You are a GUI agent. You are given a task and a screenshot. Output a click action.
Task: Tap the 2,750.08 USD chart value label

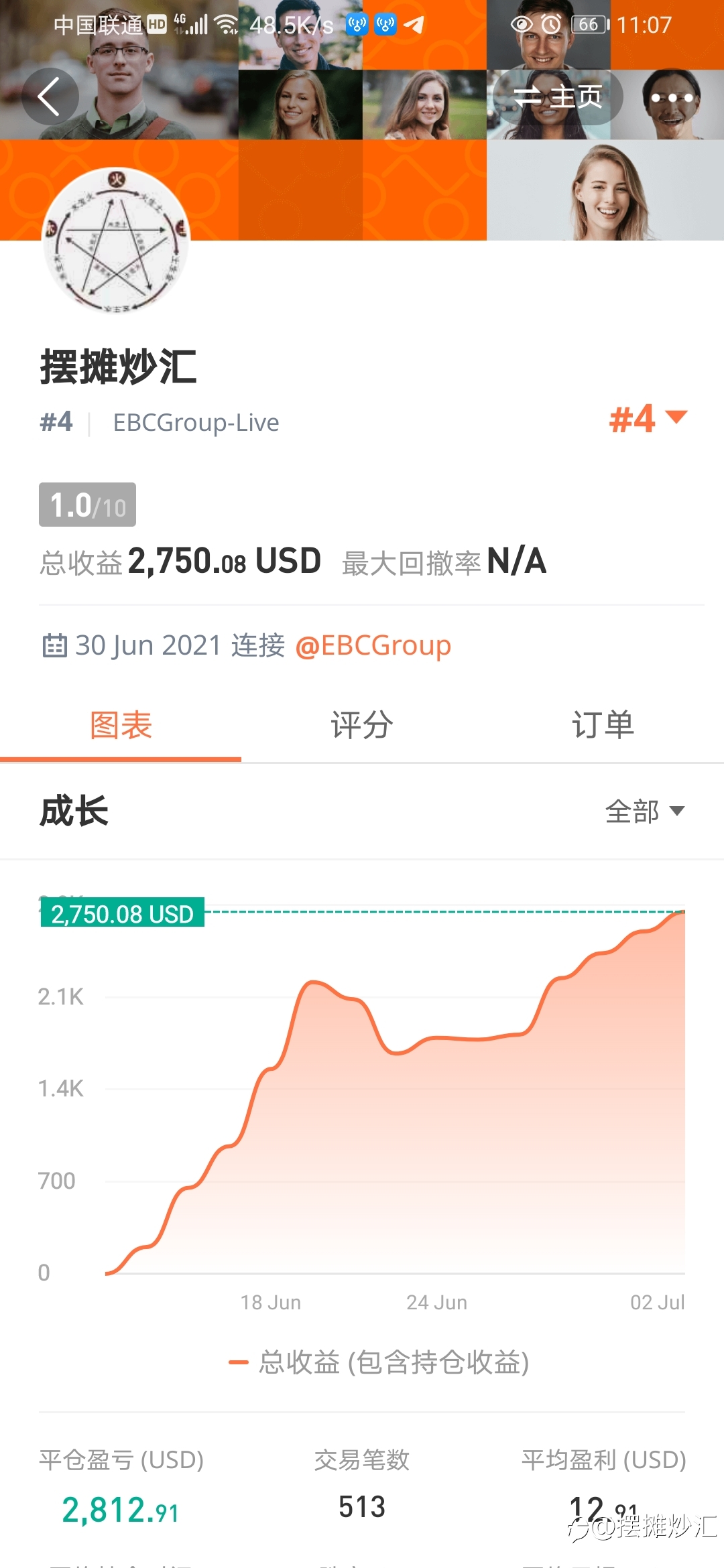[122, 913]
